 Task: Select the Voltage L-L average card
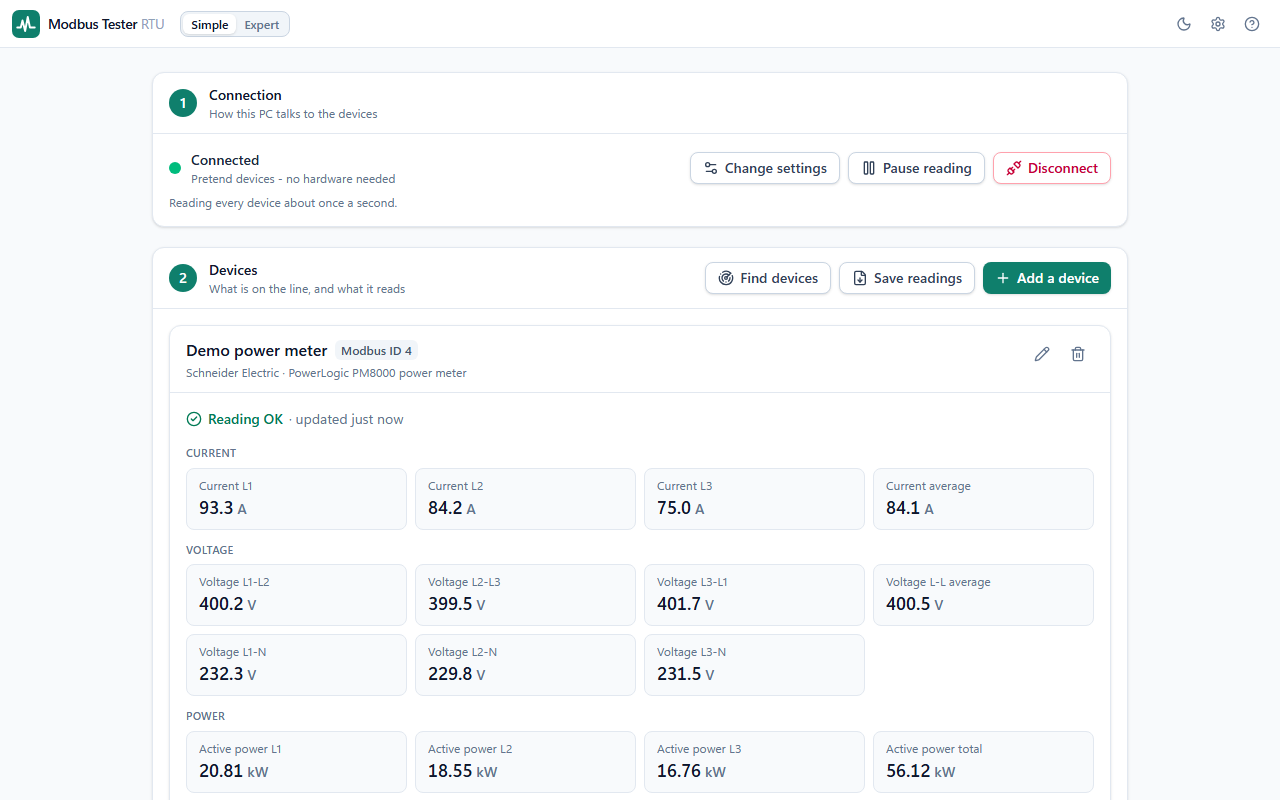(983, 595)
